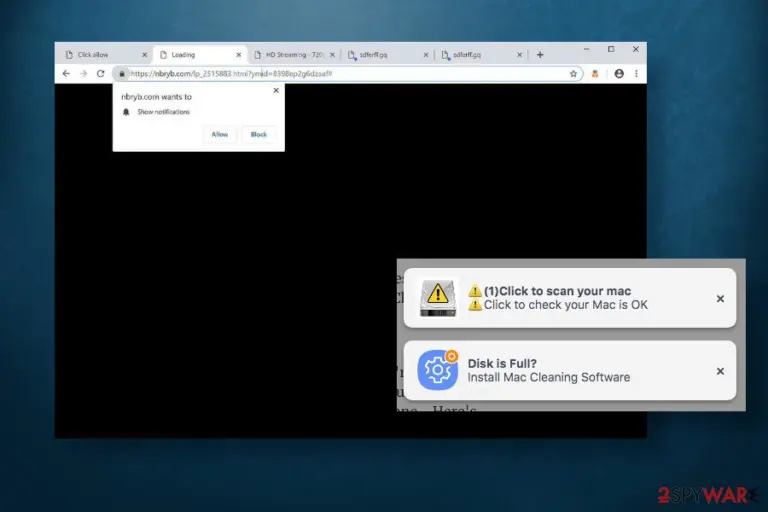Open the Chrome three-dot menu

click(x=636, y=73)
